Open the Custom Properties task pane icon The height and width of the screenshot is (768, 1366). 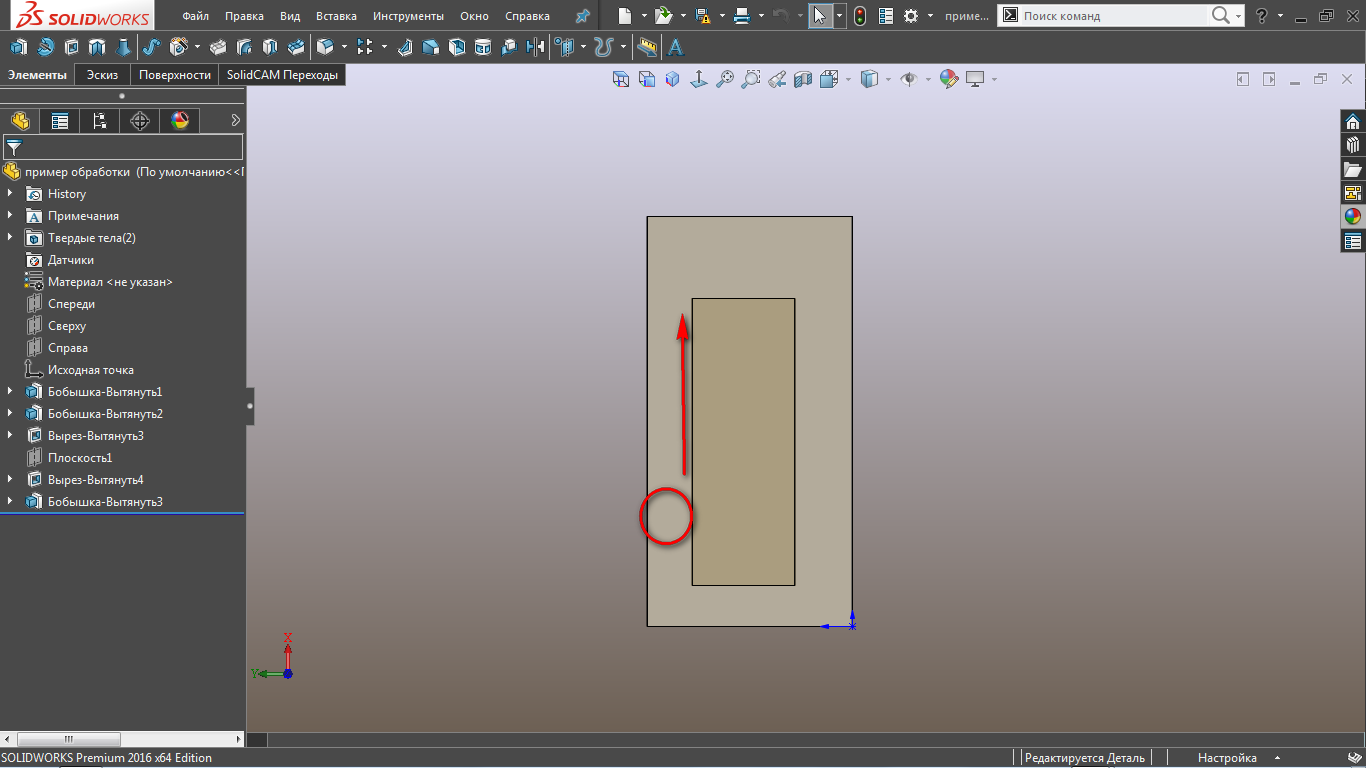[1353, 241]
